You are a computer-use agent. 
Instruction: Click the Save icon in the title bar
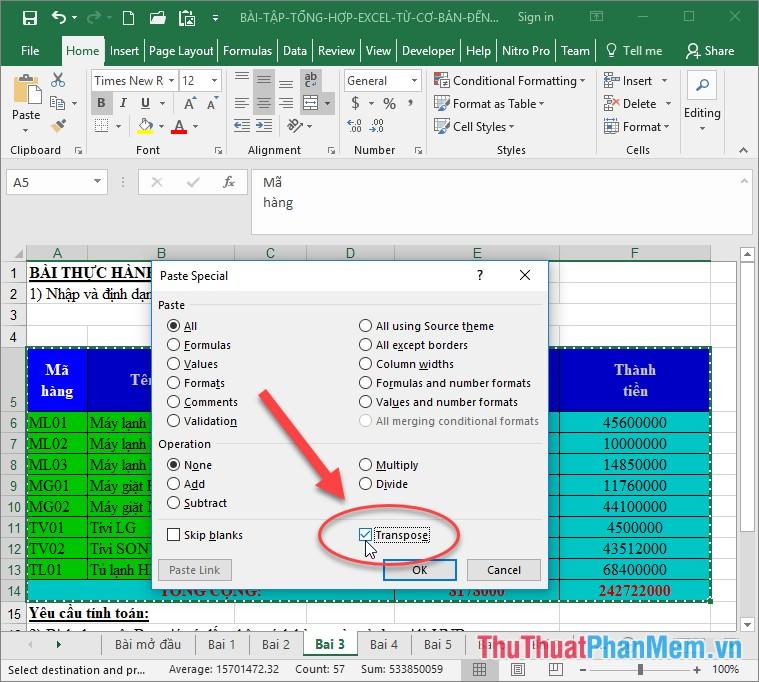[x=29, y=17]
